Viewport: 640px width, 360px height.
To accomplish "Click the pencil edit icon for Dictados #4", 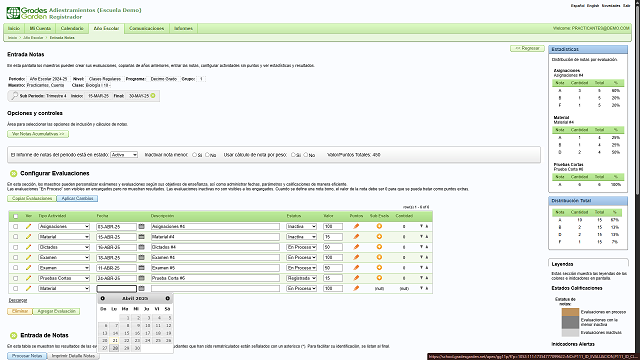I will tap(28, 247).
